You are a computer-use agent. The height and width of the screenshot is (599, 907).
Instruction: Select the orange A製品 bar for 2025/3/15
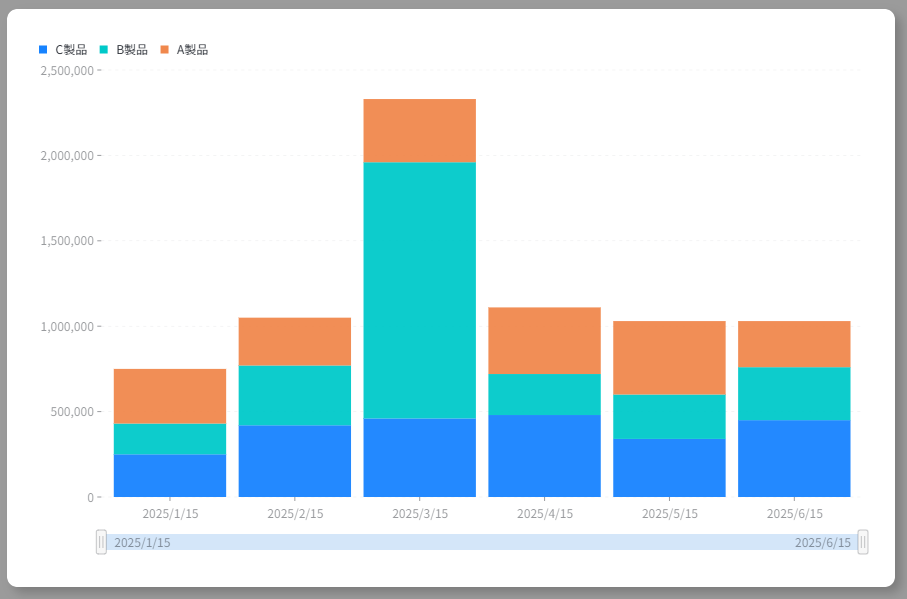[x=419, y=130]
